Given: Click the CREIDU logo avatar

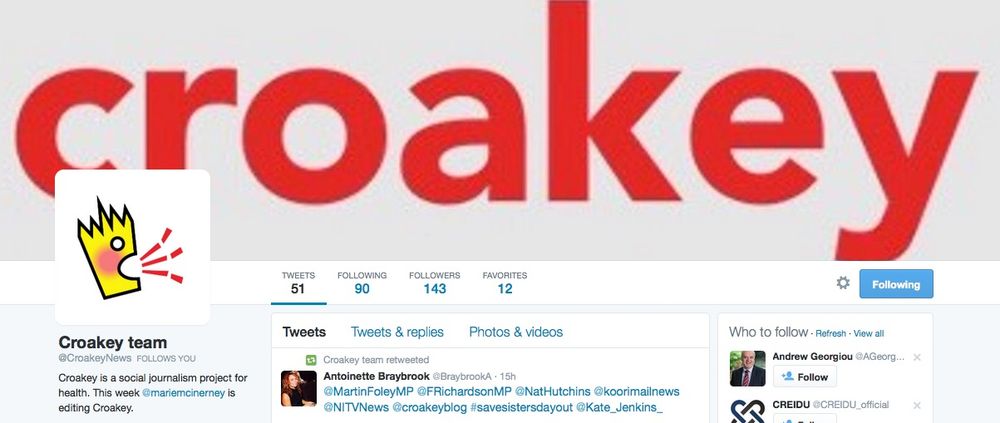Looking at the screenshot, I should click(747, 411).
